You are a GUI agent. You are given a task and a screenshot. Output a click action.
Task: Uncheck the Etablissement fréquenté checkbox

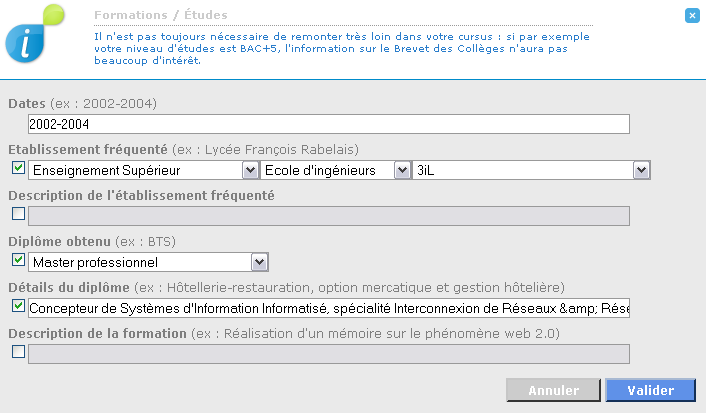click(18, 168)
